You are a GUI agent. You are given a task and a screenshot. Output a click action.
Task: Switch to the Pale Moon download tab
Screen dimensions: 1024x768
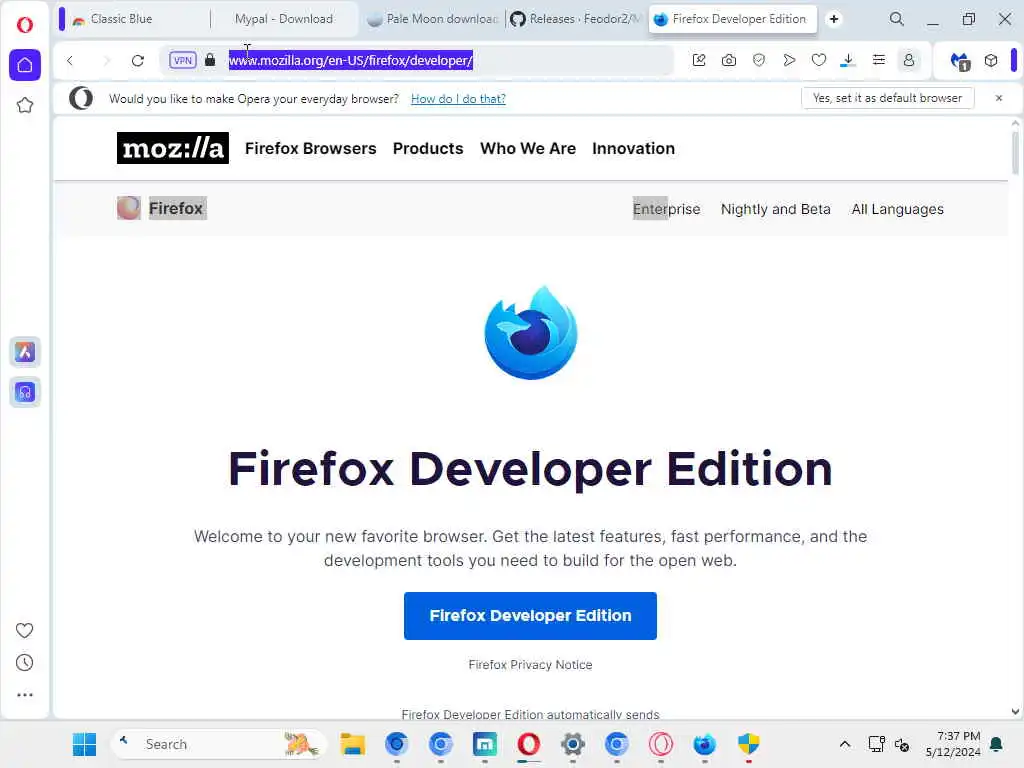(432, 19)
